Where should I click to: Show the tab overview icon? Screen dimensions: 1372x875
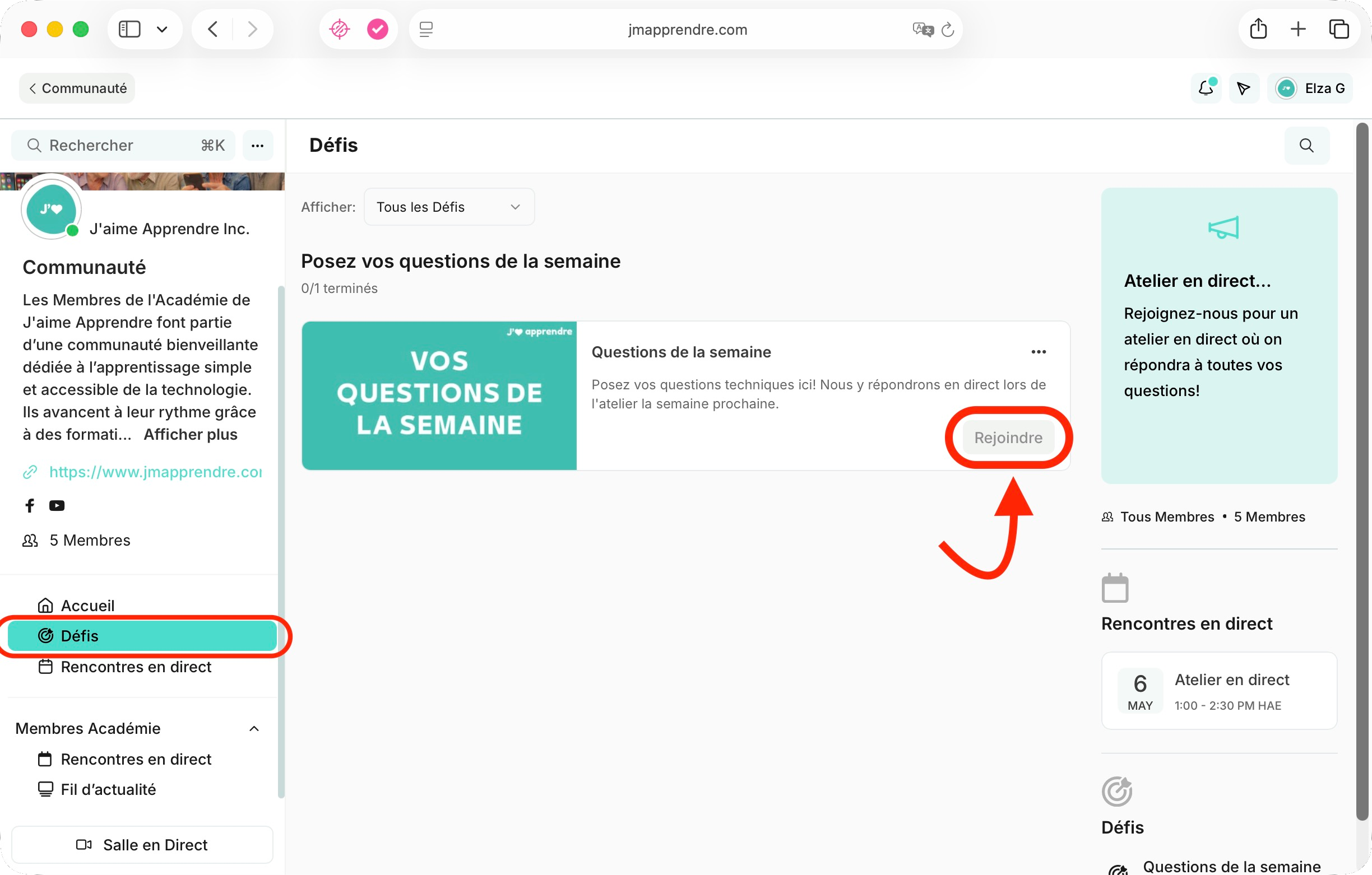[1338, 29]
